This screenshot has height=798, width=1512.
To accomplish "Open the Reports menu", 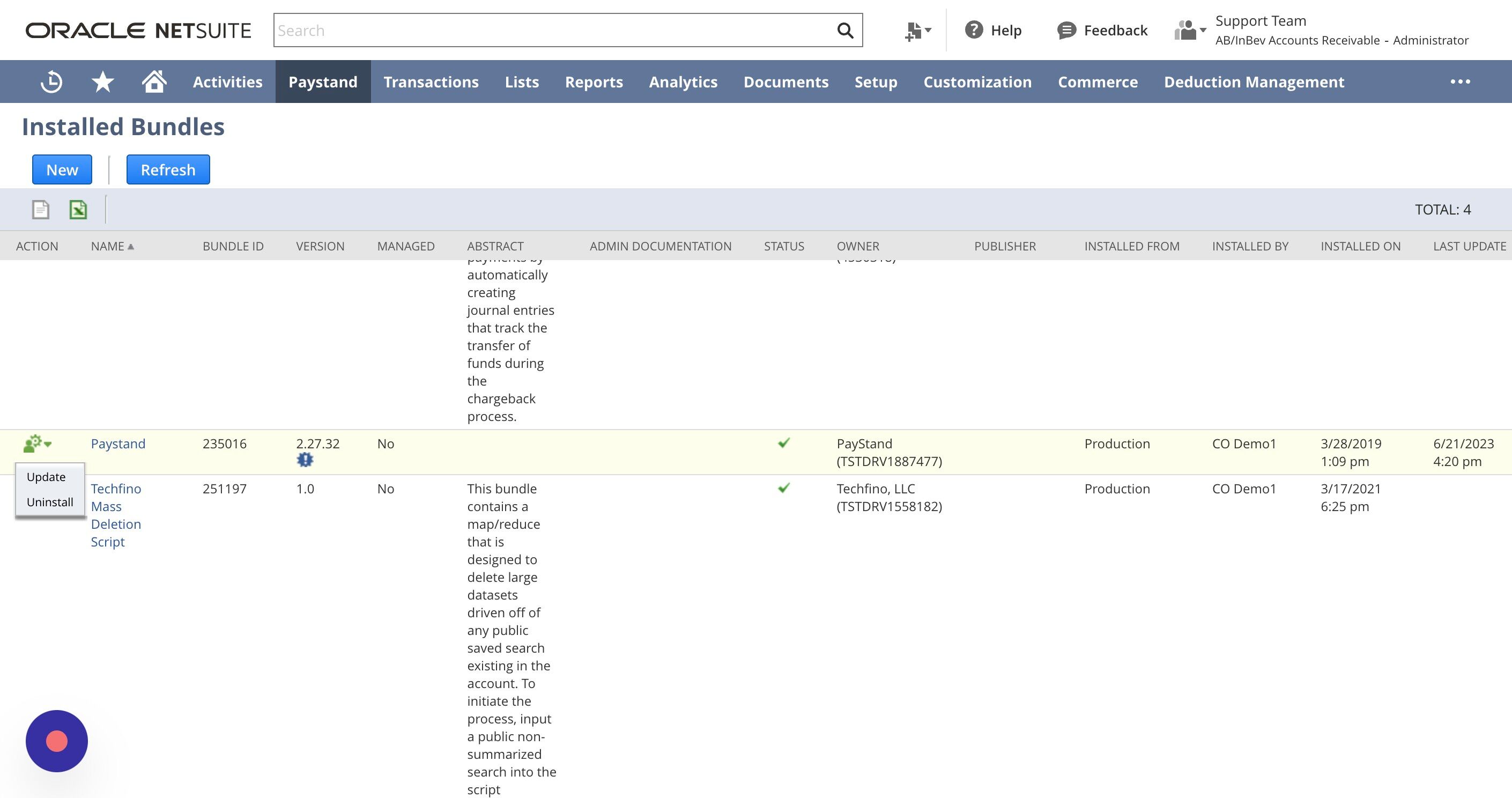I will pyautogui.click(x=594, y=82).
